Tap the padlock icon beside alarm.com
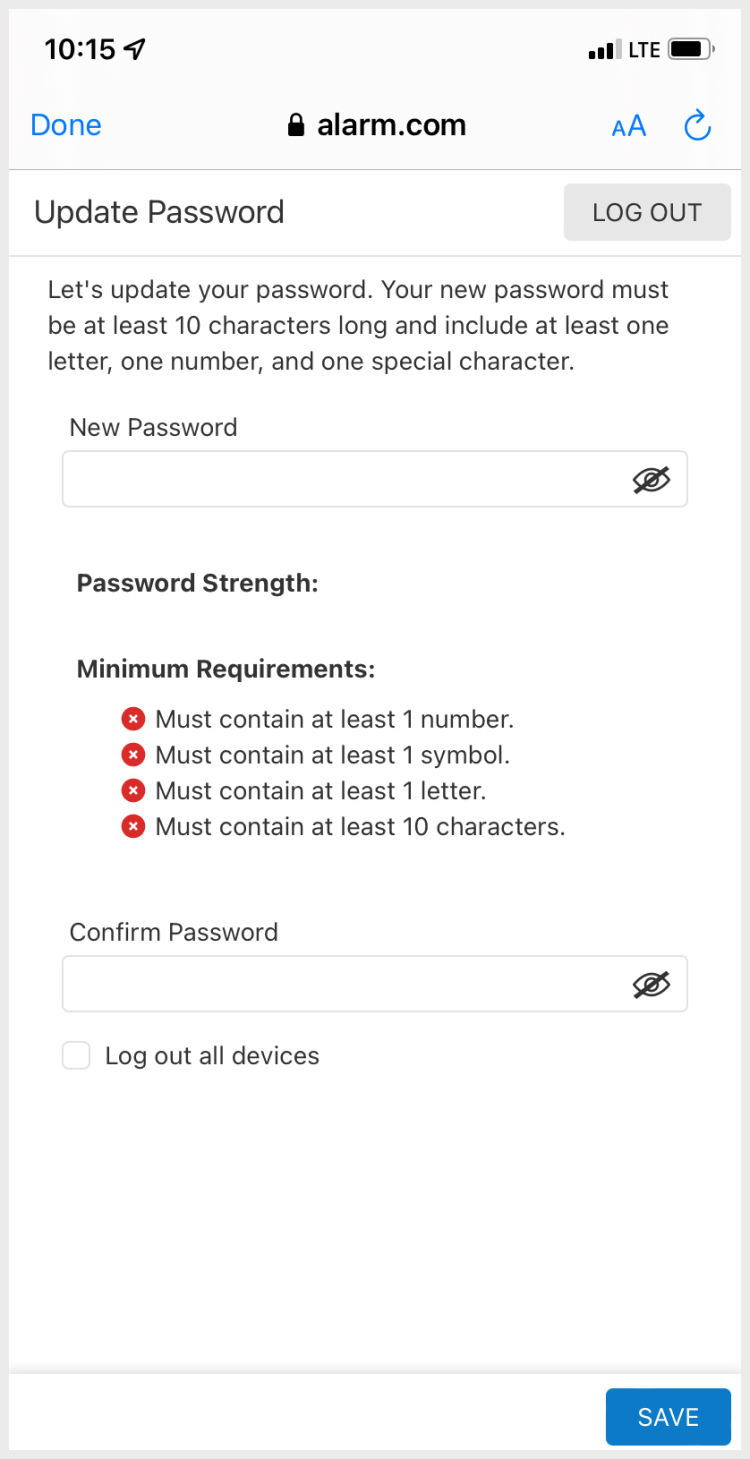Screen dimensions: 750x1459 tap(295, 125)
